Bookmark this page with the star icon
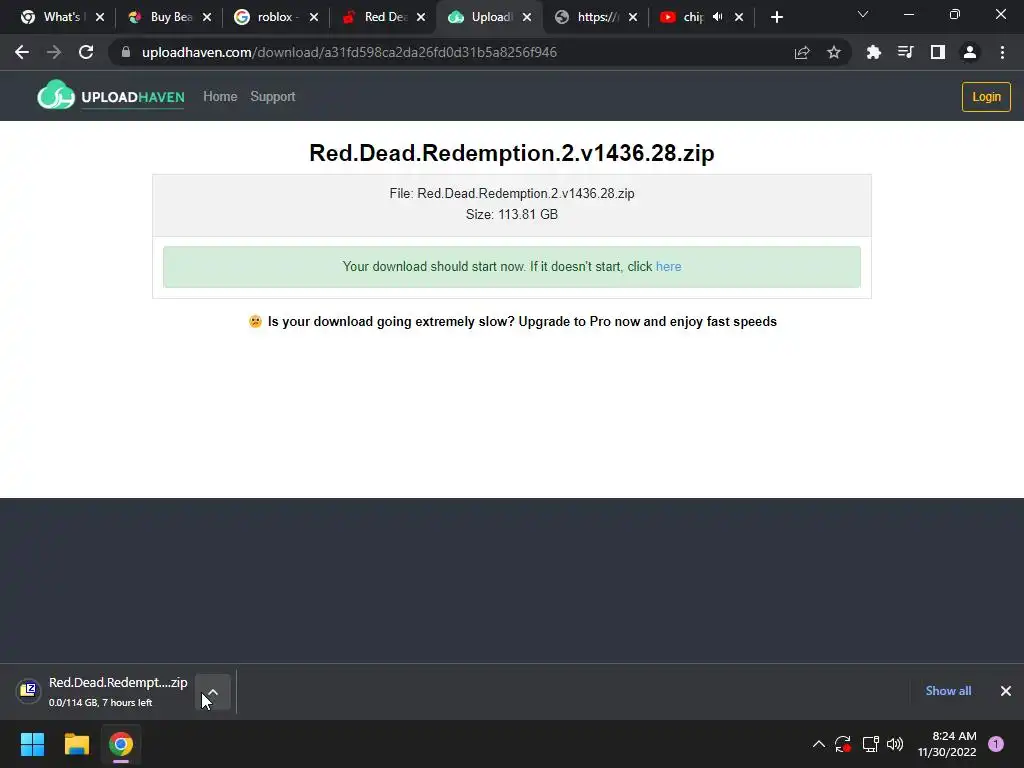 834,52
